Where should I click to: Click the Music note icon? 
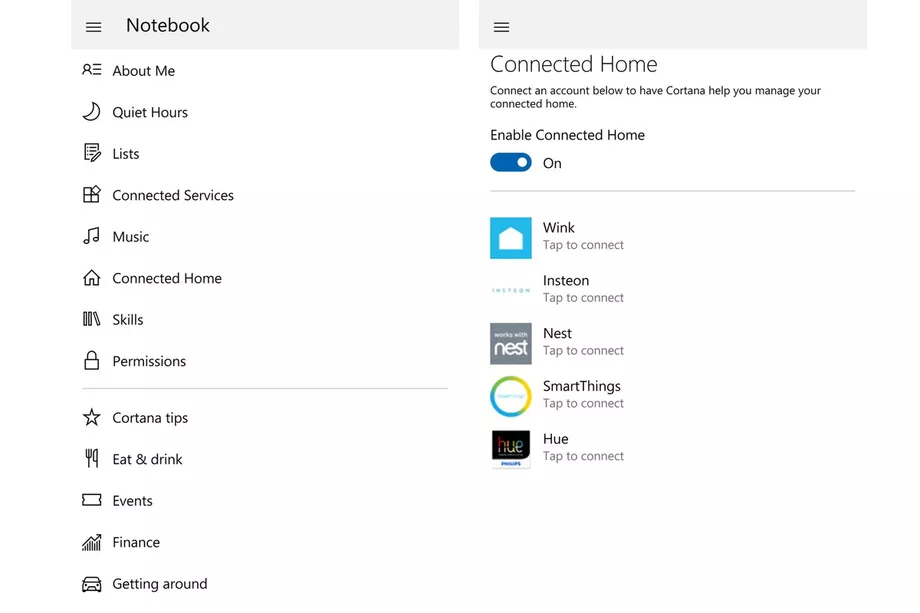click(92, 236)
